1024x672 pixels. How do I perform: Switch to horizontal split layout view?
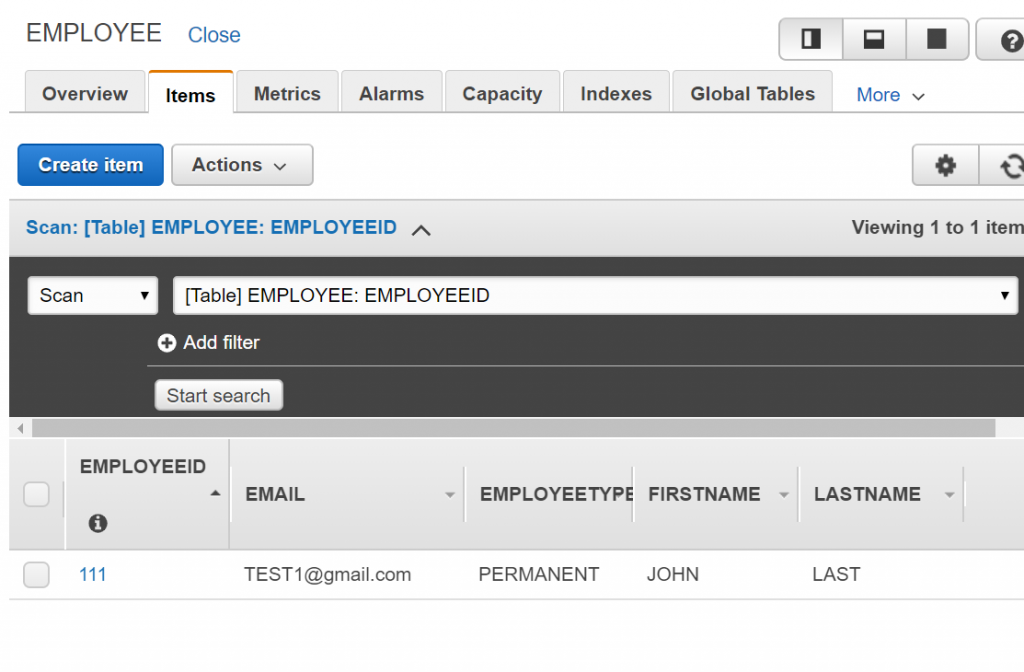tap(874, 40)
